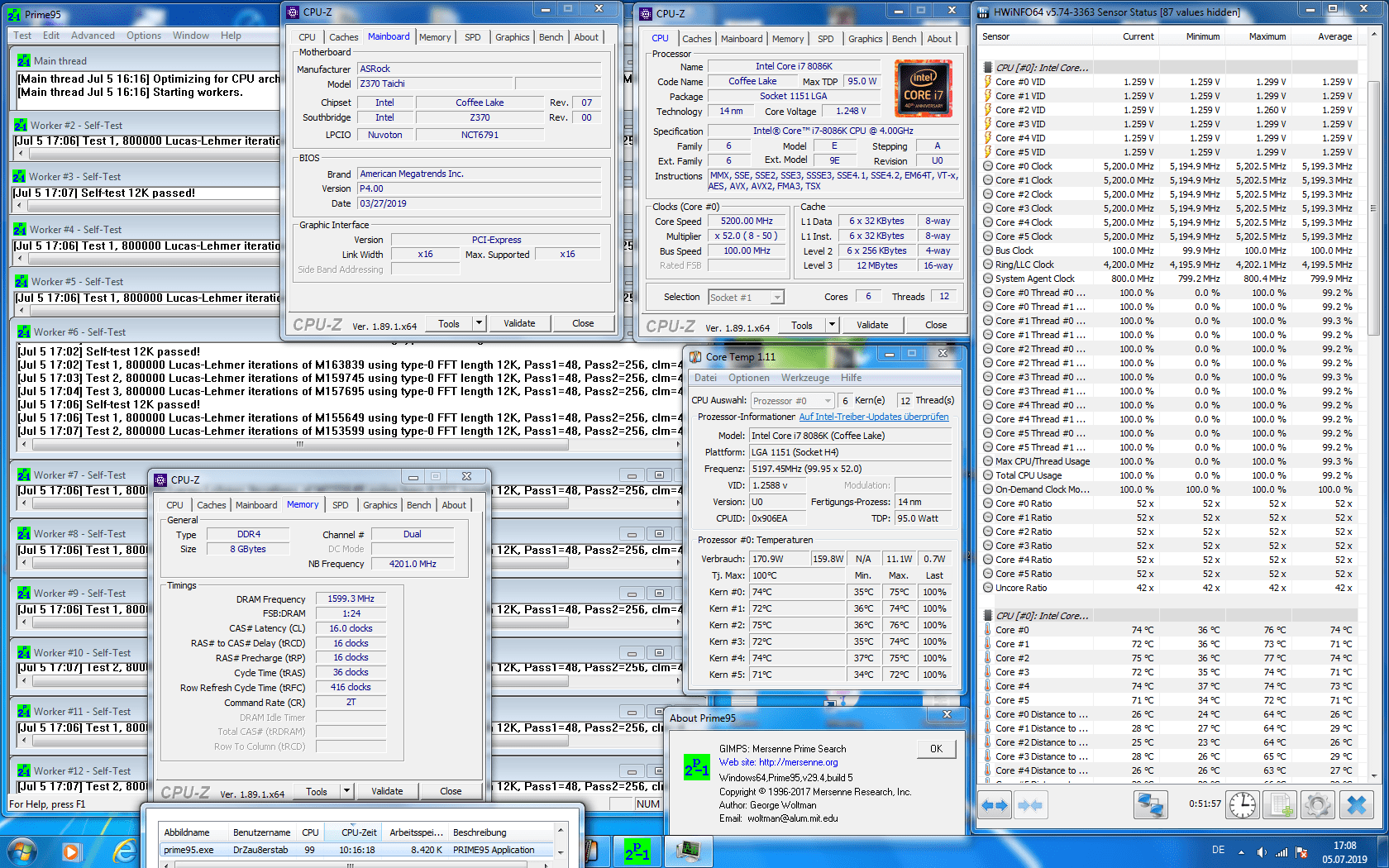Open Tools dropdown arrow in Mainboard CPU-Z window
The image size is (1389, 868).
pyautogui.click(x=479, y=323)
